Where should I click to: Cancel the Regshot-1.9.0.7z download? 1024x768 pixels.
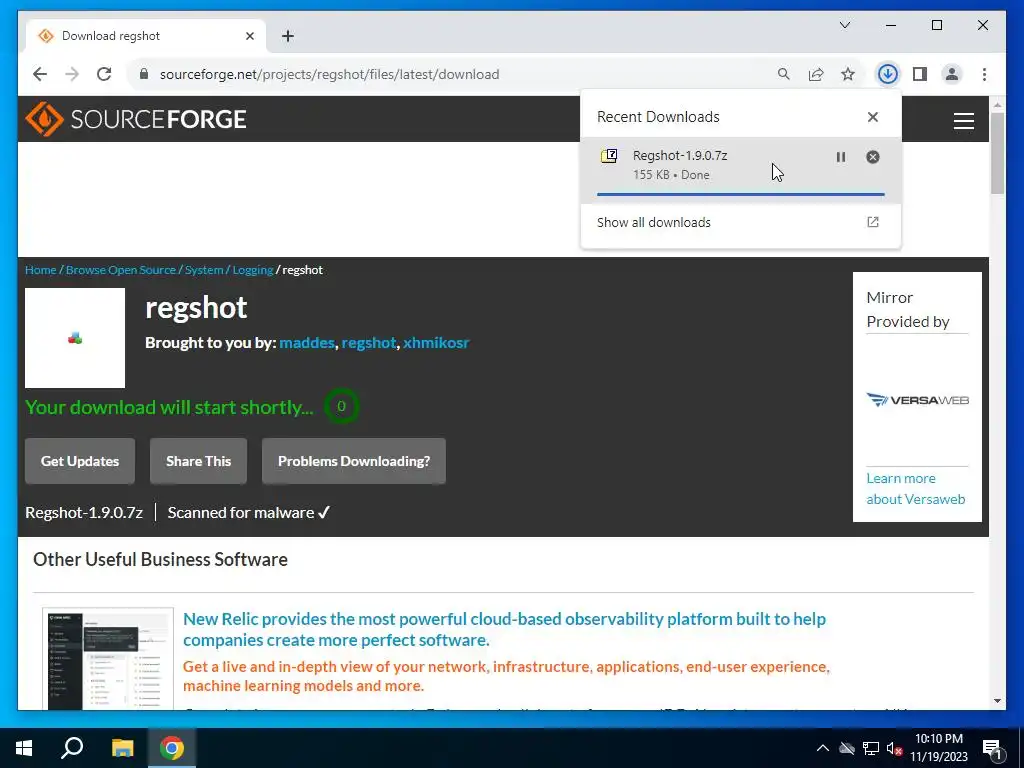tap(872, 157)
